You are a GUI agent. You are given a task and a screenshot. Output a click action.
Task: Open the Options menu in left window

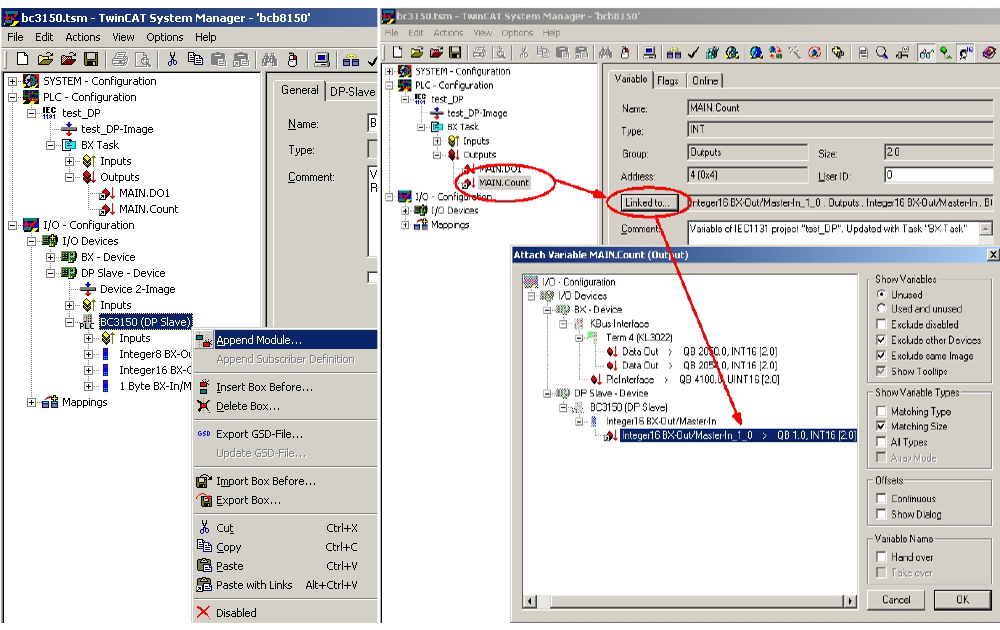[165, 37]
